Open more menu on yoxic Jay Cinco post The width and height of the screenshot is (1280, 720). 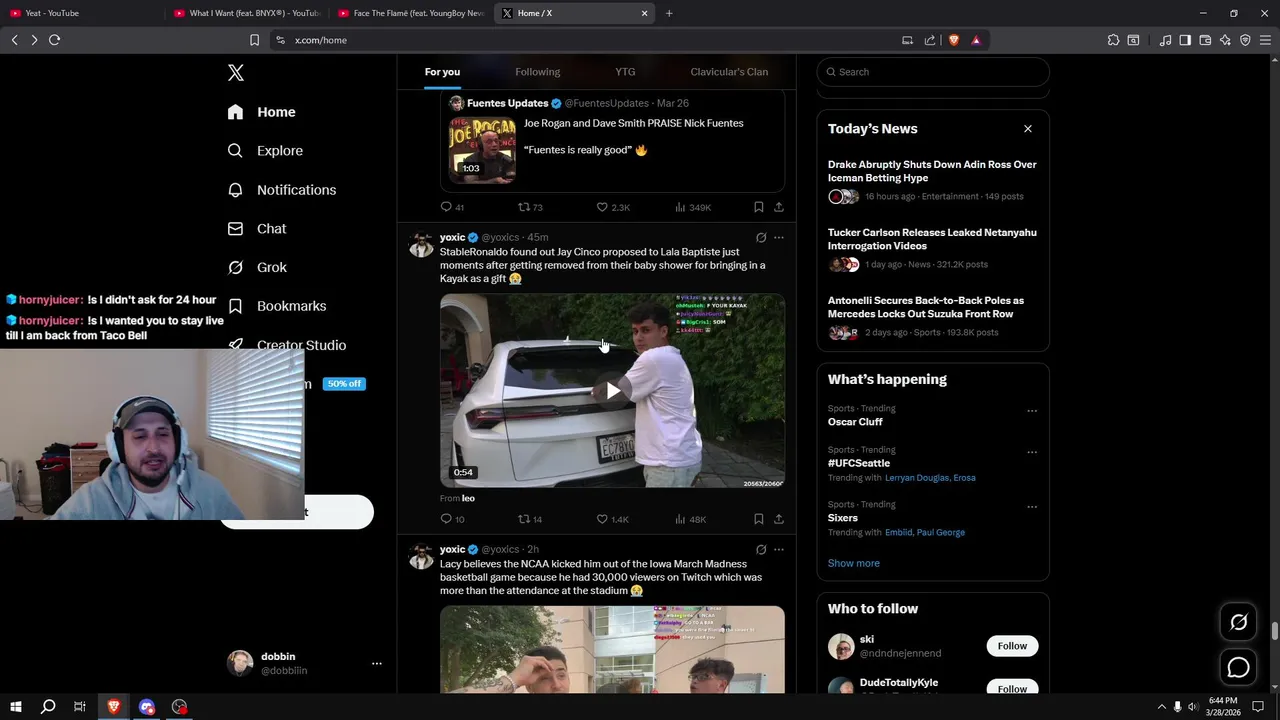pos(779,238)
